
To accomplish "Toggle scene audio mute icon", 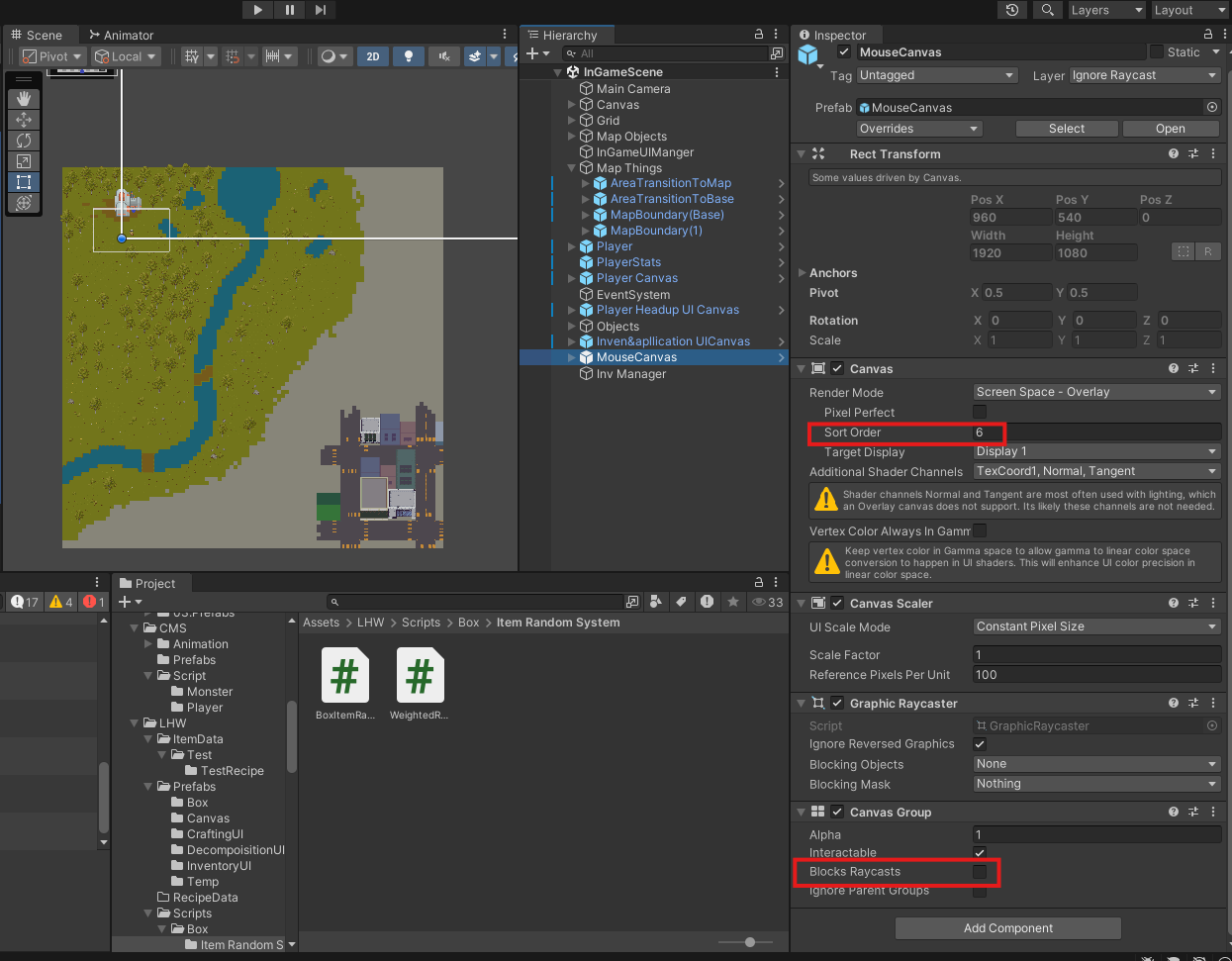I will tap(444, 56).
